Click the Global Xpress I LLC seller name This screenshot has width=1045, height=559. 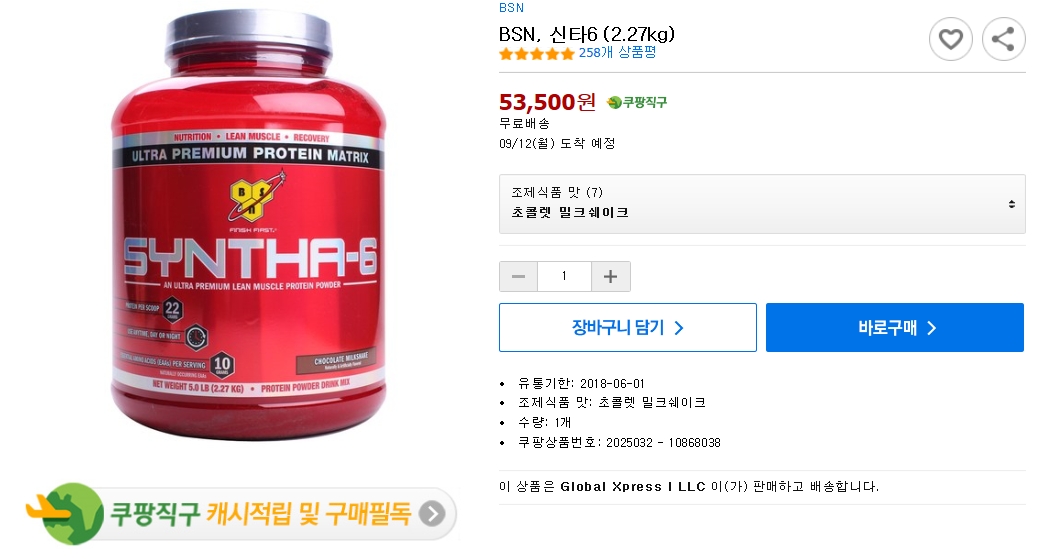pos(632,486)
